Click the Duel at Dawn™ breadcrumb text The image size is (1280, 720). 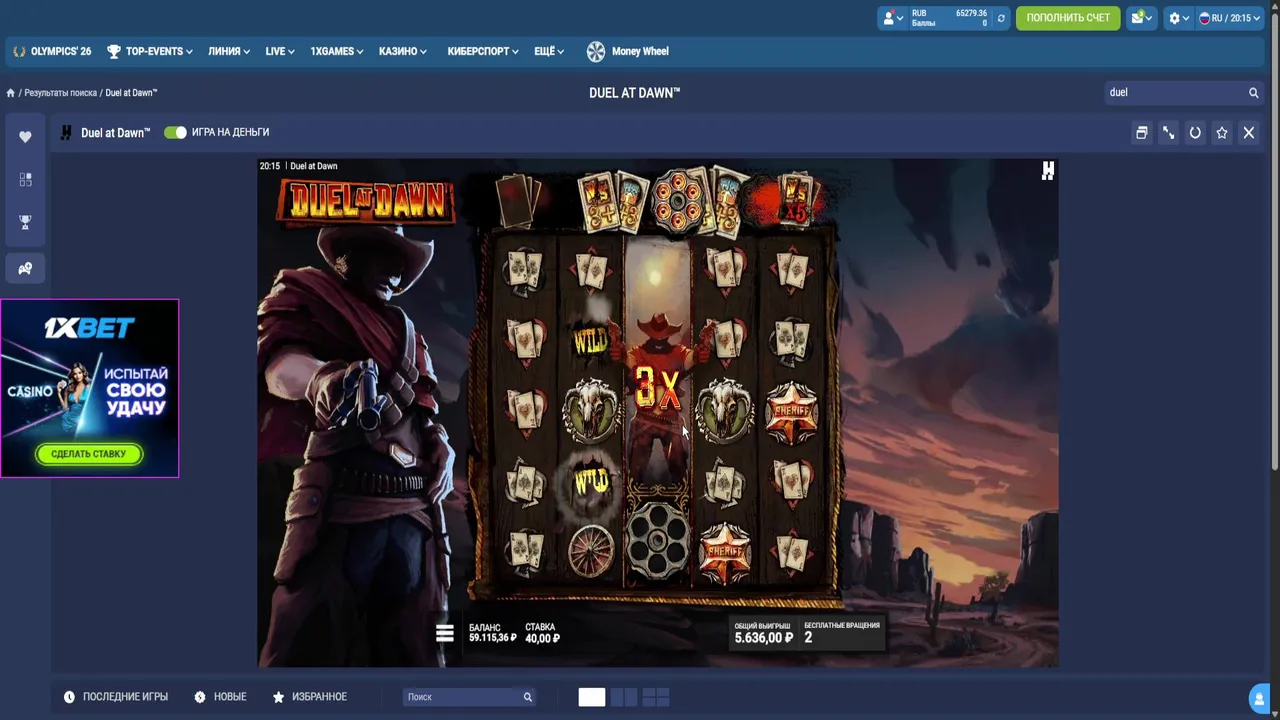pyautogui.click(x=132, y=93)
